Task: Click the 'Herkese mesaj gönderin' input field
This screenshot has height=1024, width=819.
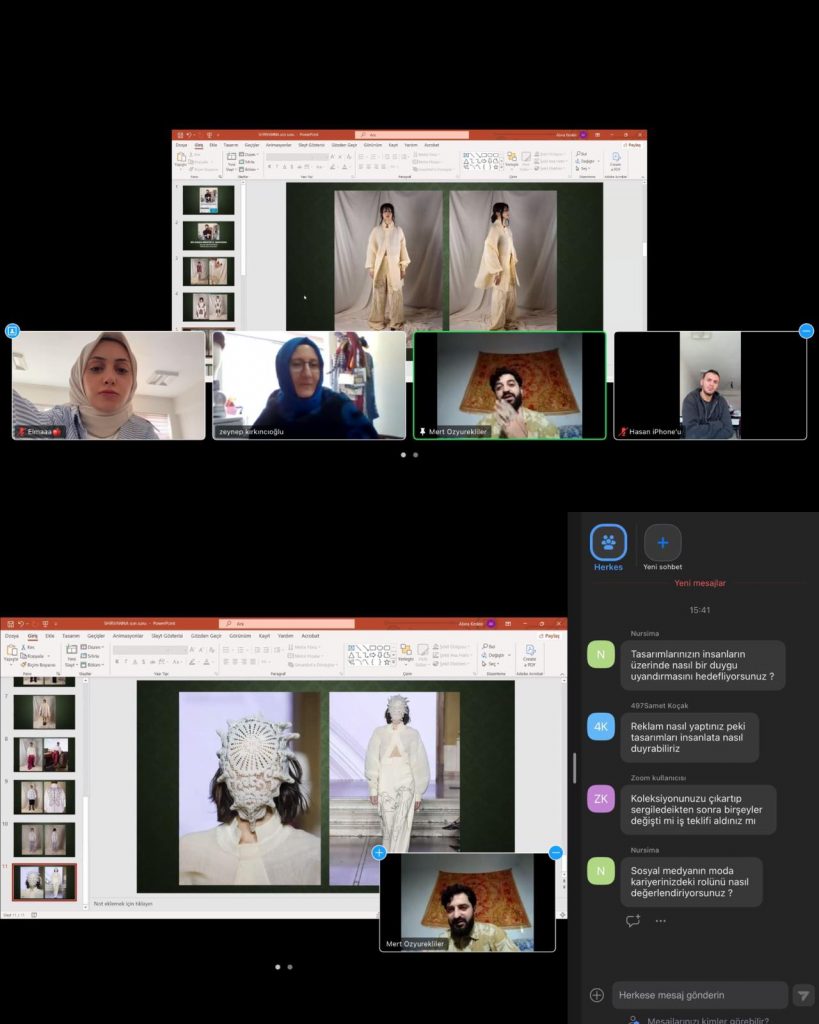Action: coord(700,995)
